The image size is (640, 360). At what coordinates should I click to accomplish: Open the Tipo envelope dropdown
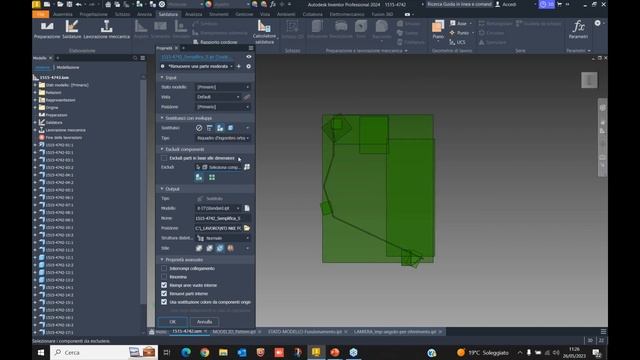coord(223,138)
